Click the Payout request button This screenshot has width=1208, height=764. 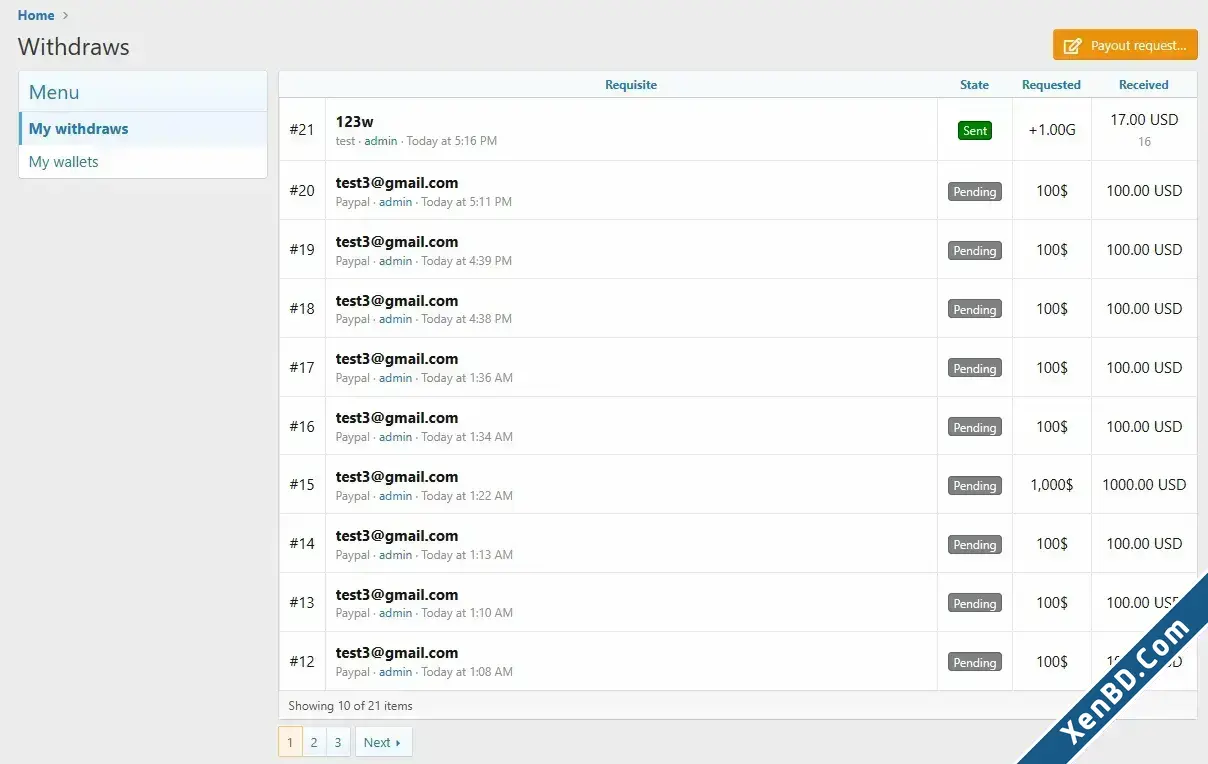[1125, 45]
